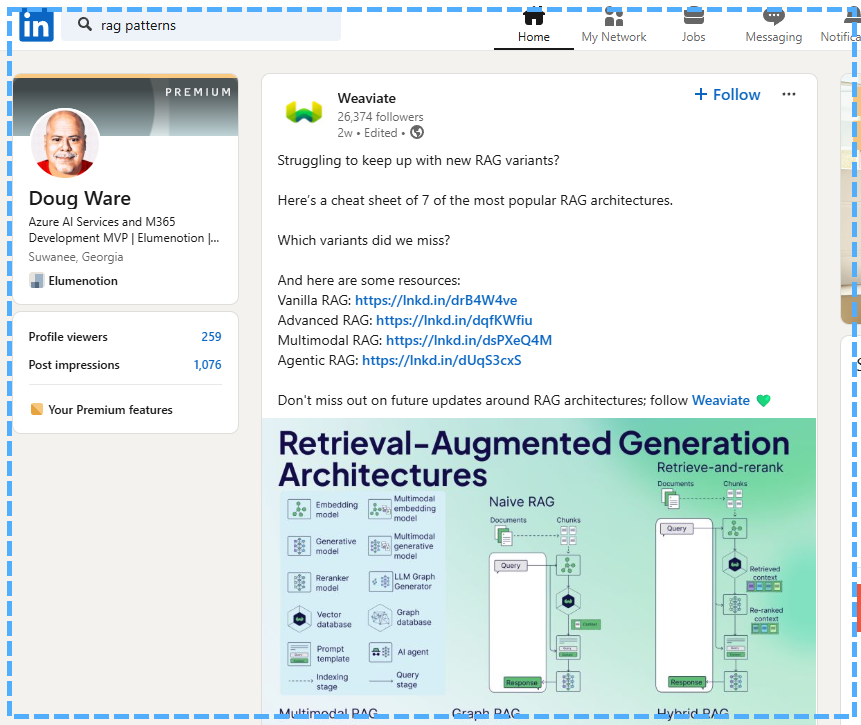Open the Vanilla RAG resource link
The image size is (861, 725).
(436, 300)
